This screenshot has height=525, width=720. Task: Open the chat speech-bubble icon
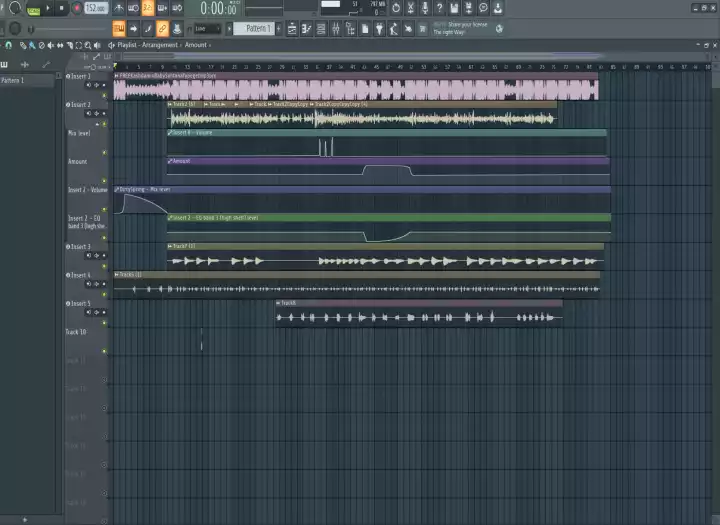pos(483,8)
